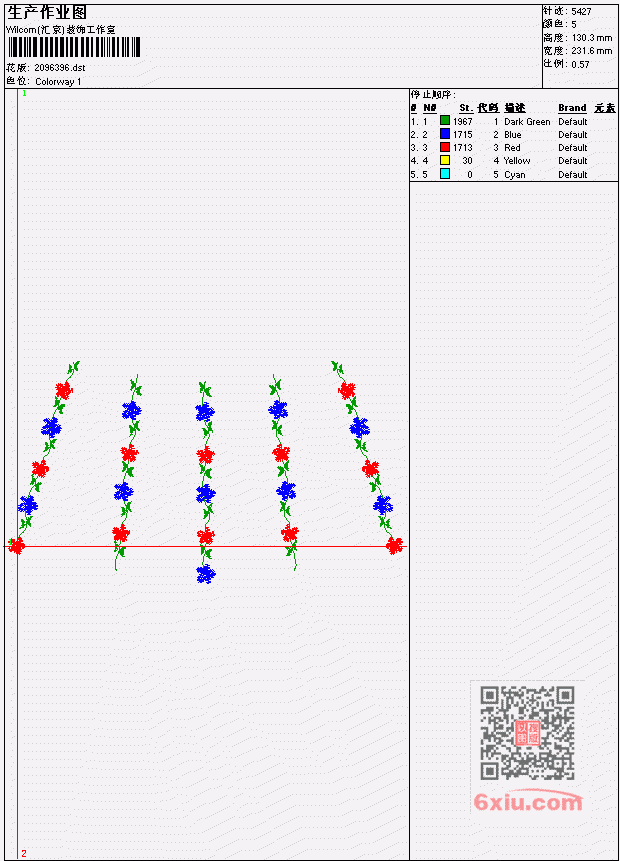Click the scale value 0.57

[580, 65]
